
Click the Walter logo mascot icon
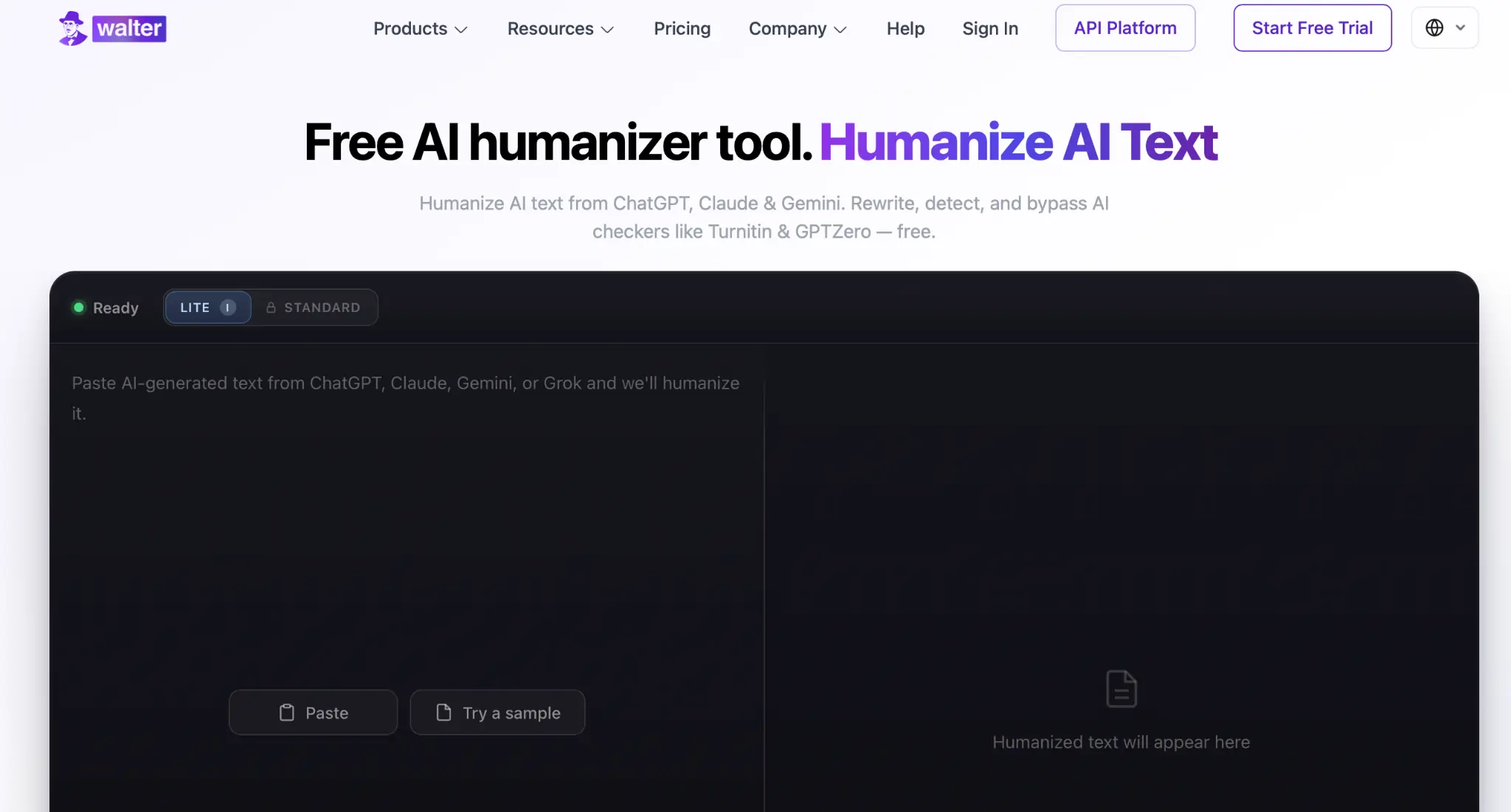72,28
